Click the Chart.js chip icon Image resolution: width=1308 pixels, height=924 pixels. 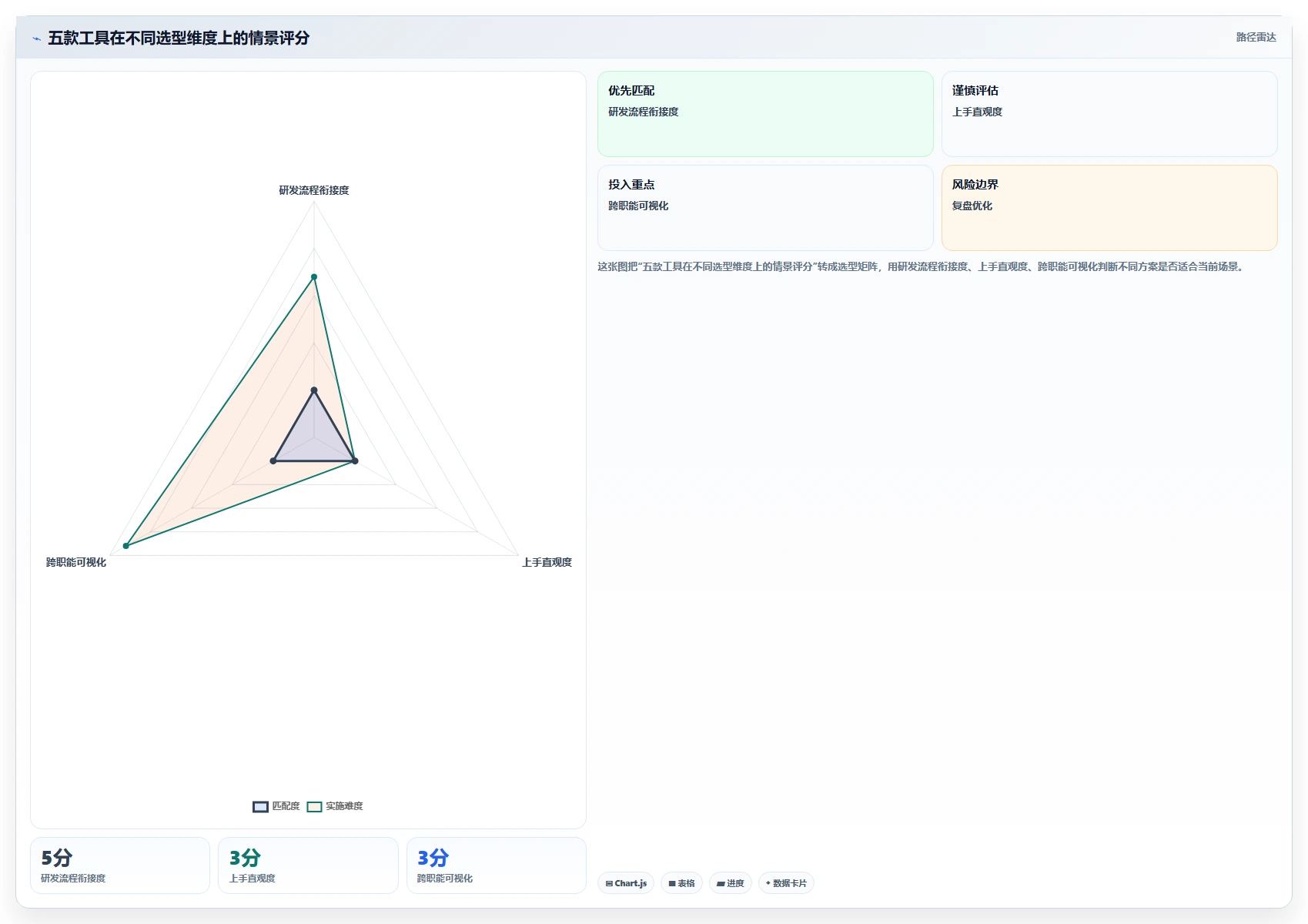609,883
